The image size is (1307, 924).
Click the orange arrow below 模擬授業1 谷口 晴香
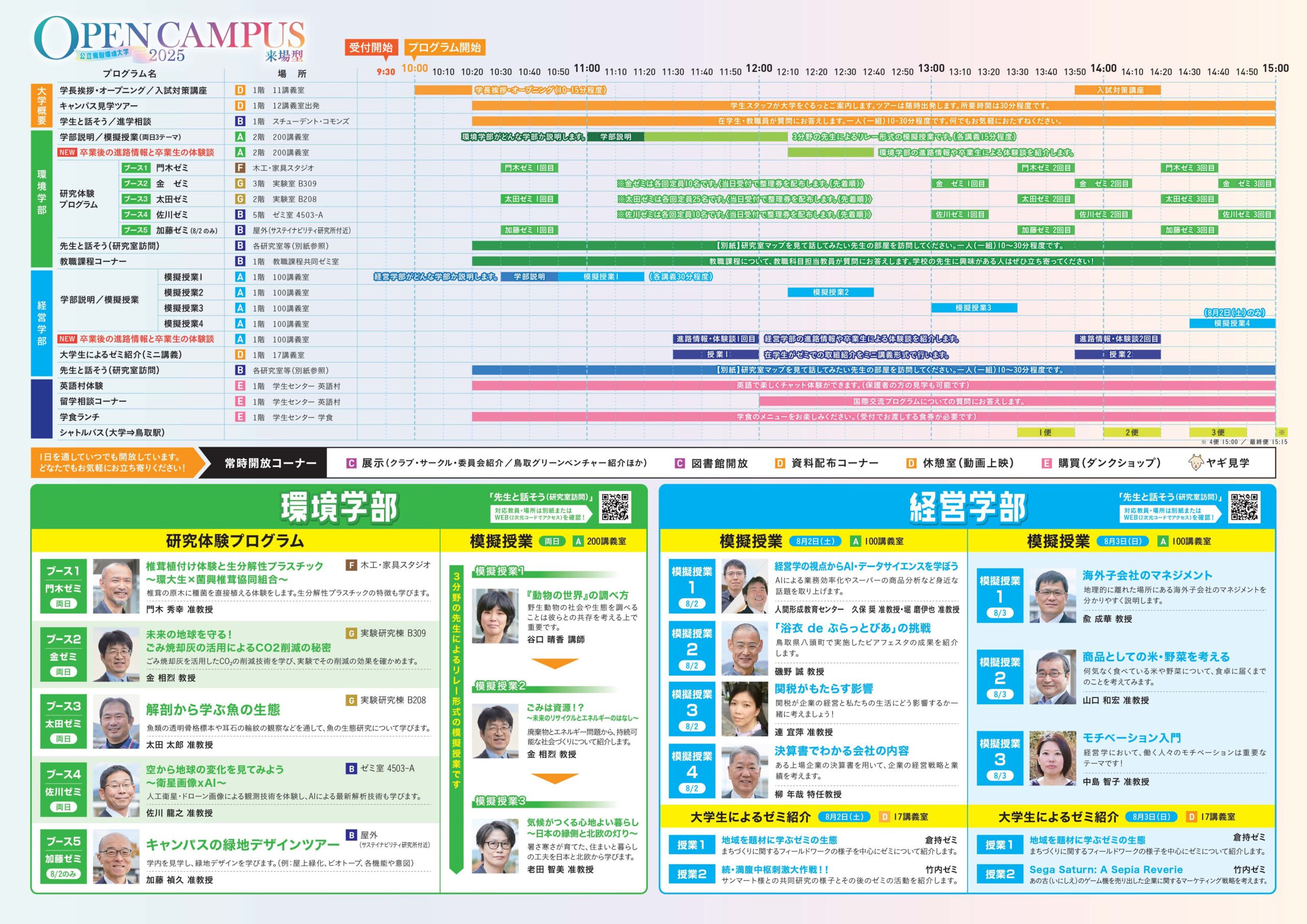[554, 663]
